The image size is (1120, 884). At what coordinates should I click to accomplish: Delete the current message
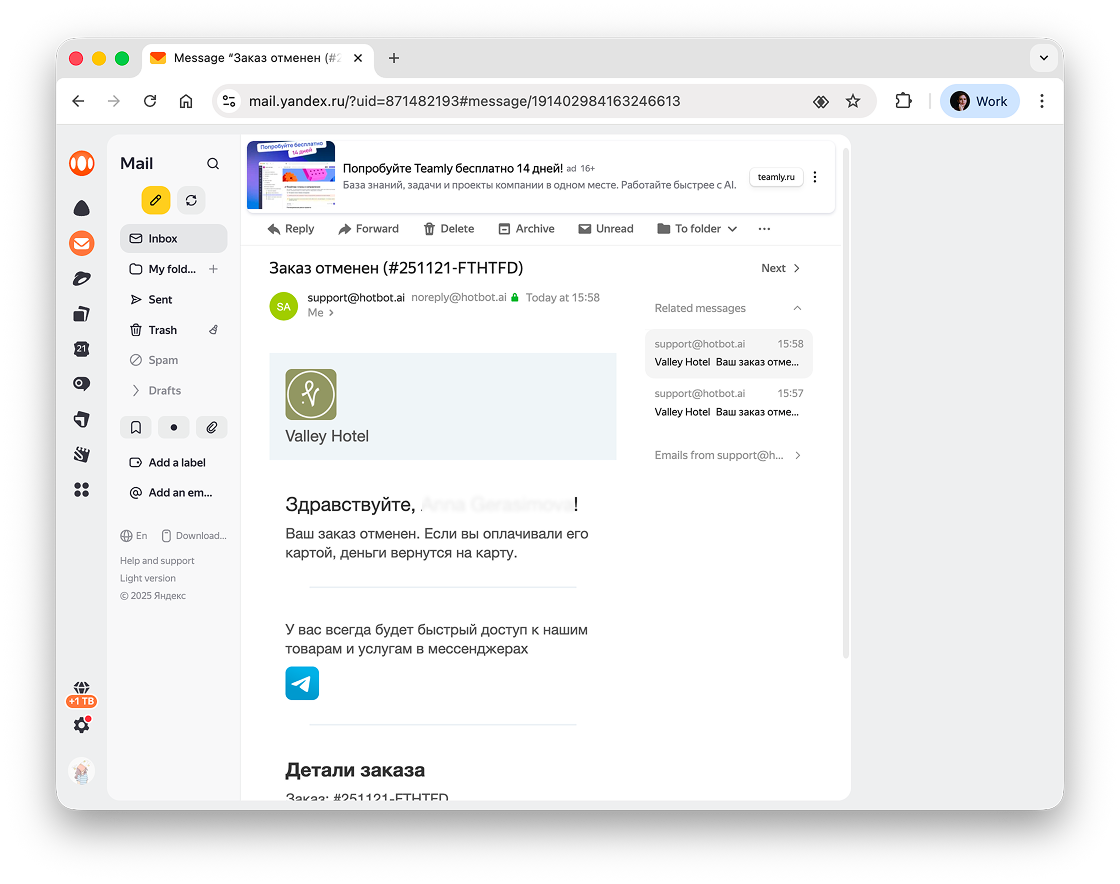449,228
